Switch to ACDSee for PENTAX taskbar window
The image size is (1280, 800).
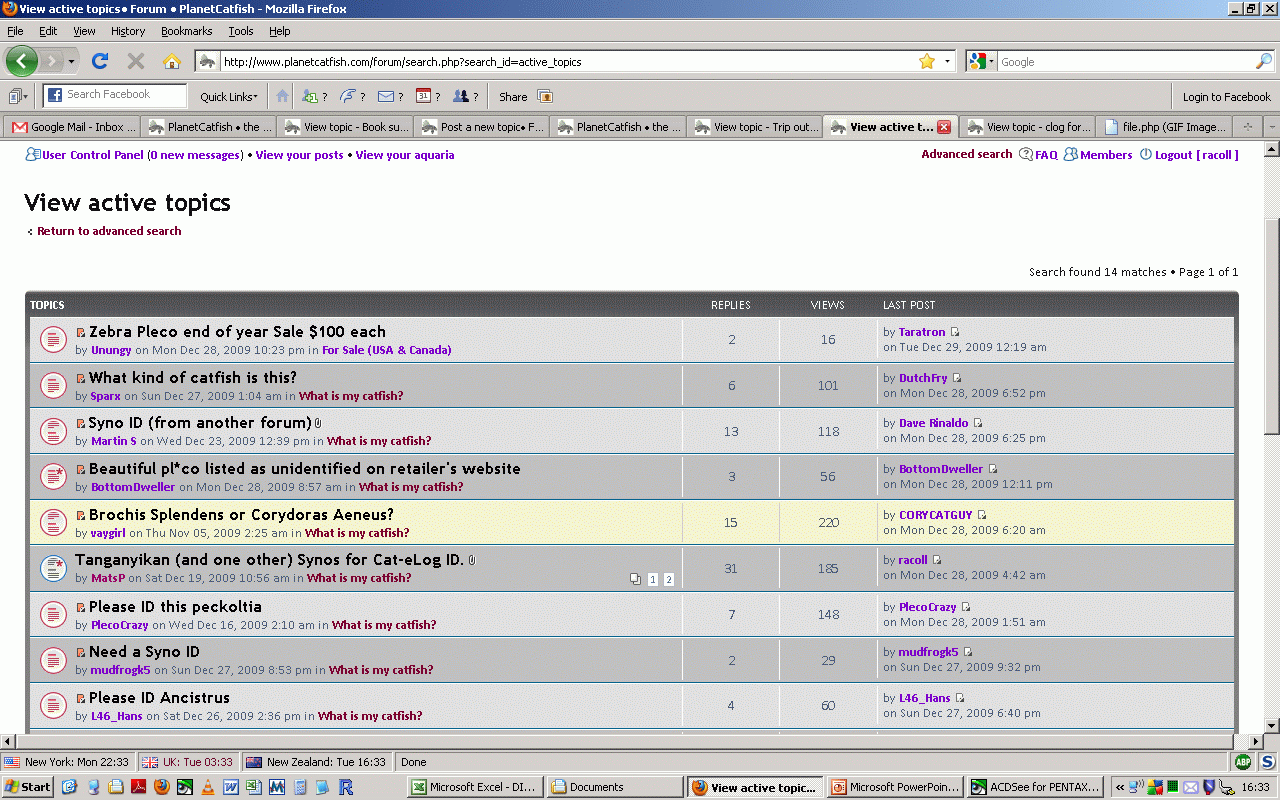[1037, 787]
